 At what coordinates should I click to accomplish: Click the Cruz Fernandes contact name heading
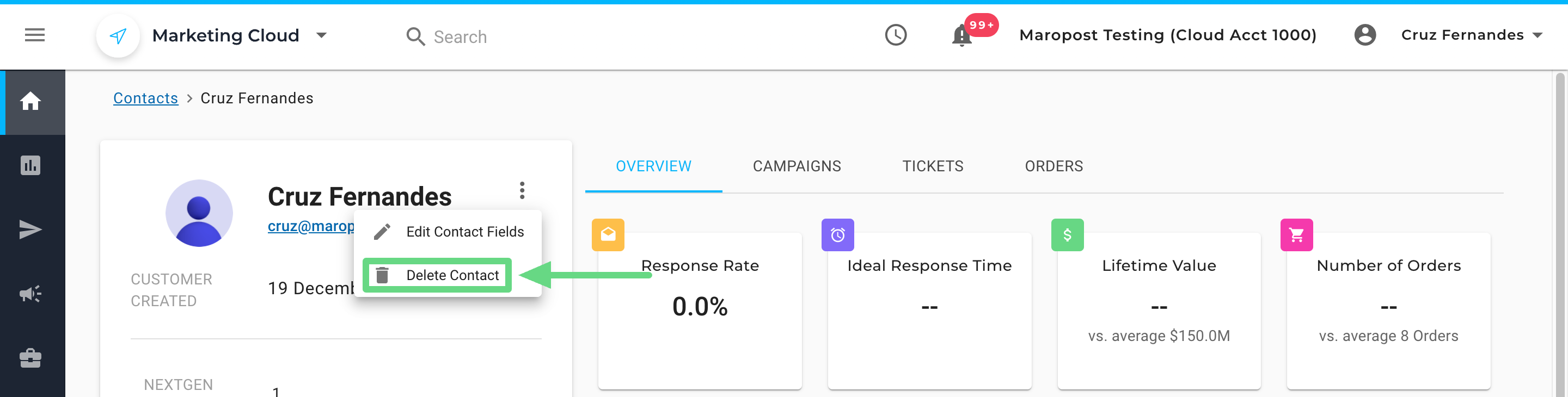point(359,196)
